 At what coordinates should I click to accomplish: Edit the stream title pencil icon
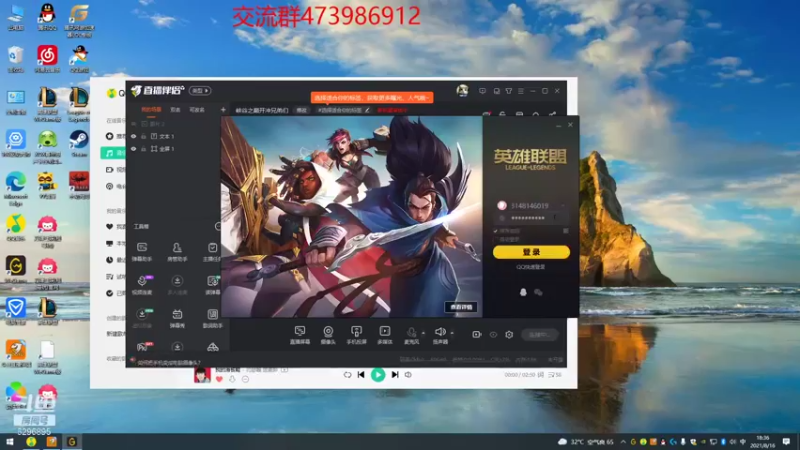367,110
